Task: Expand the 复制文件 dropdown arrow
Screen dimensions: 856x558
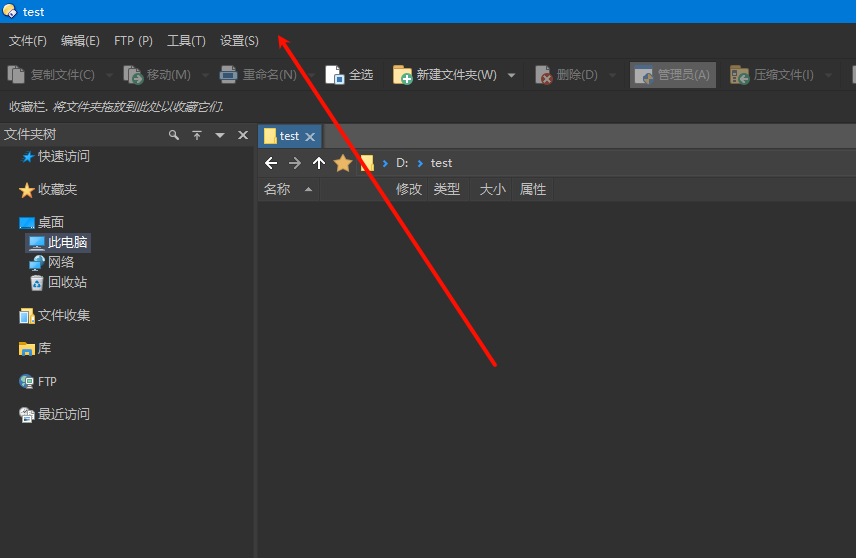Action: (109, 75)
